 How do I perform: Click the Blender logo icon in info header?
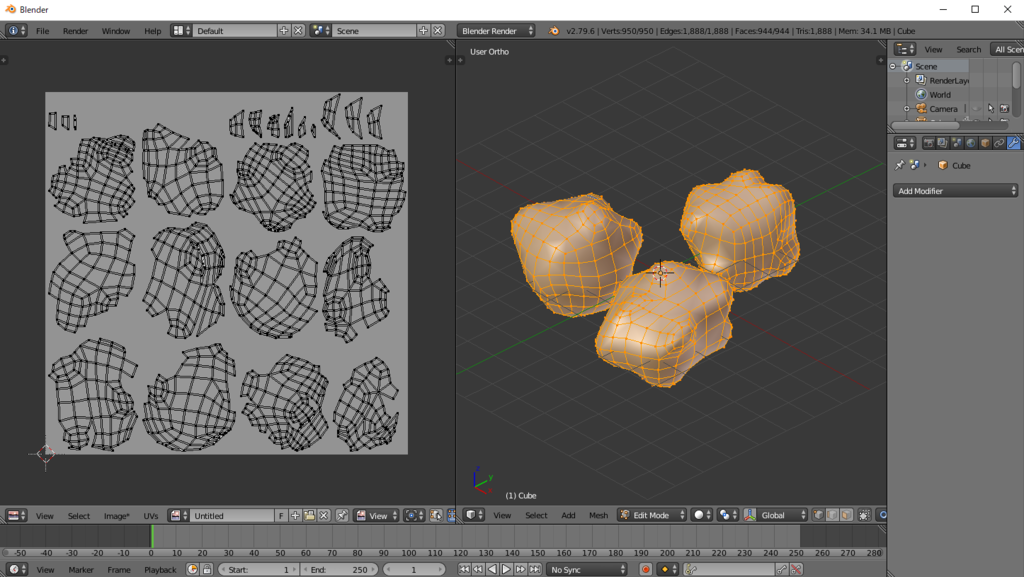point(554,31)
